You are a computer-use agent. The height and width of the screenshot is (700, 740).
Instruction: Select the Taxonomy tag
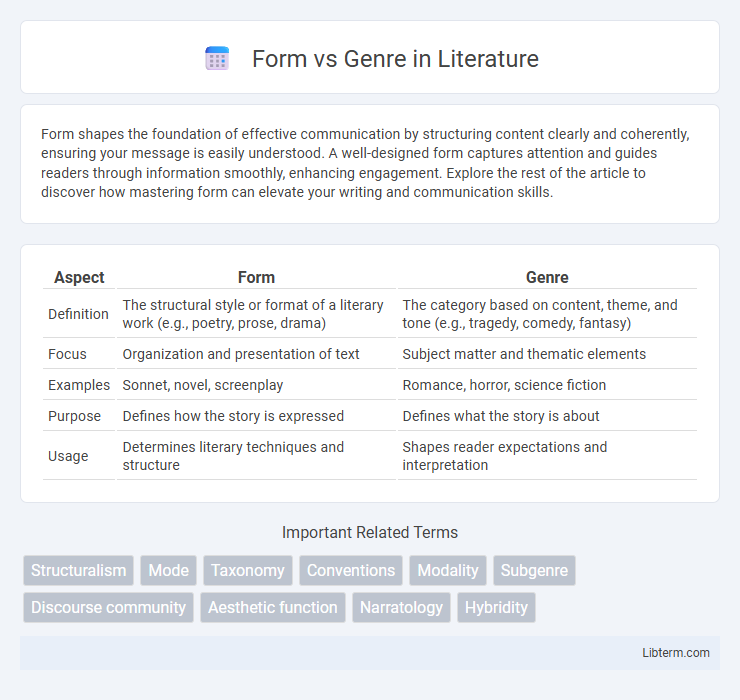[x=248, y=570]
